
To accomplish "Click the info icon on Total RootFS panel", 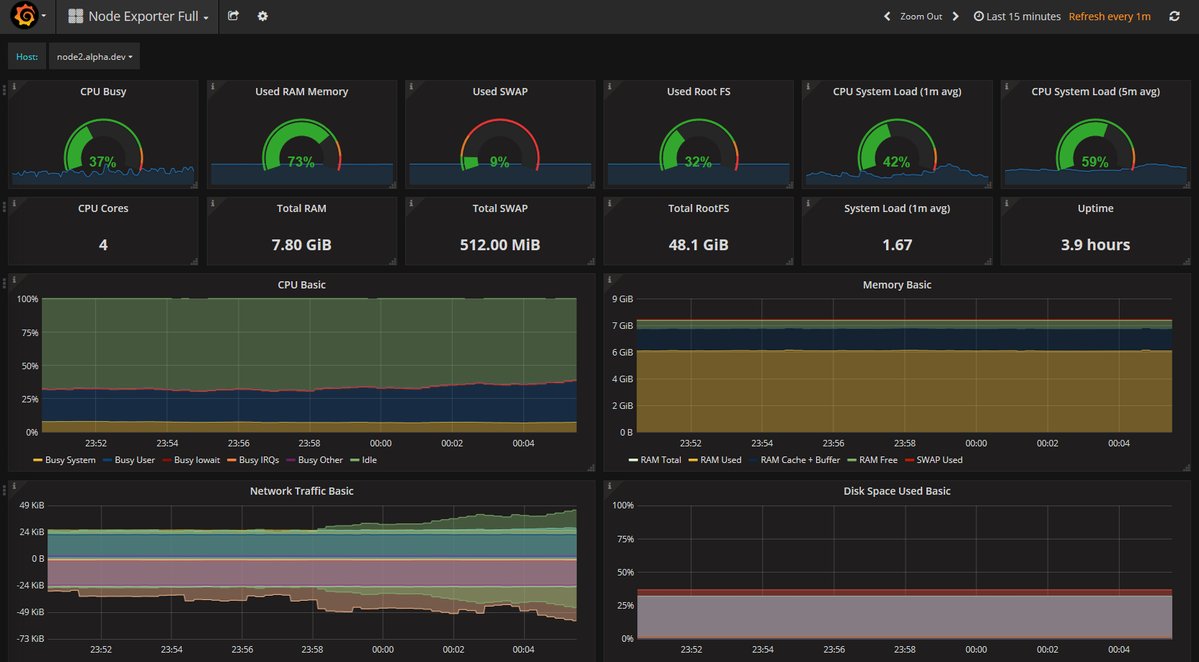I will 609,203.
